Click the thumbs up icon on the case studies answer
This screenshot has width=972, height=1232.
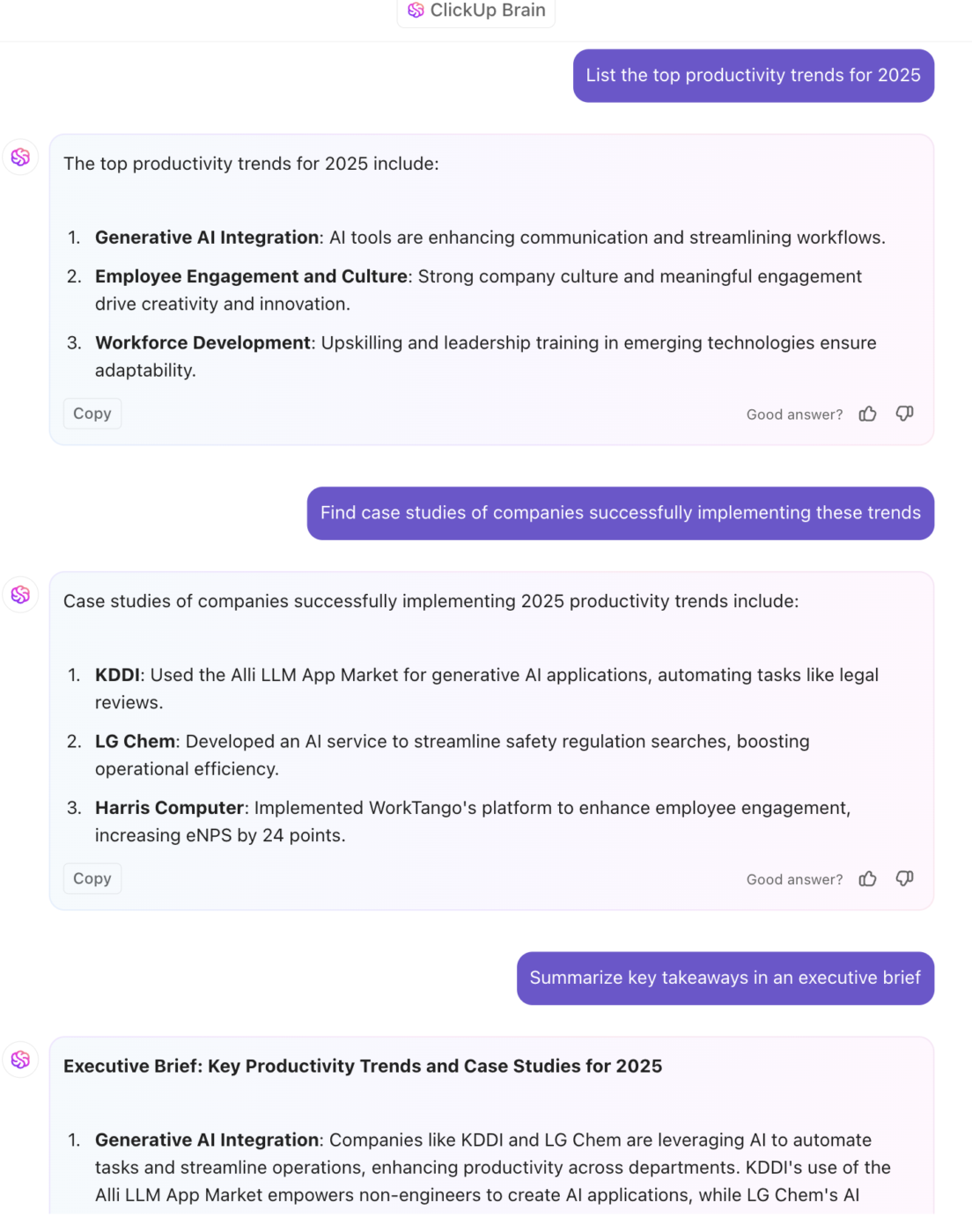867,878
